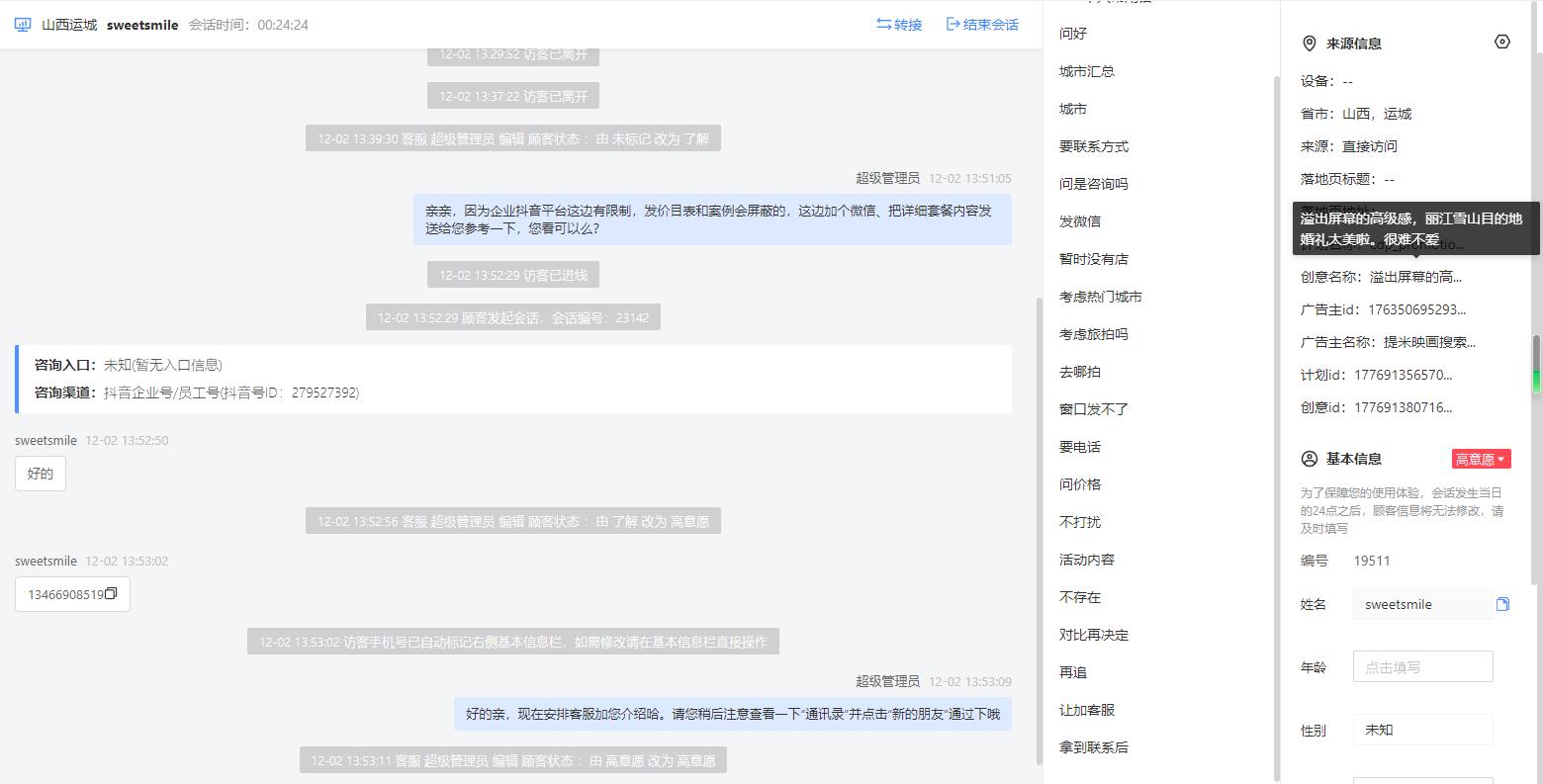The width and height of the screenshot is (1543, 784).
Task: Select quick reply 再追
Action: [x=1073, y=672]
